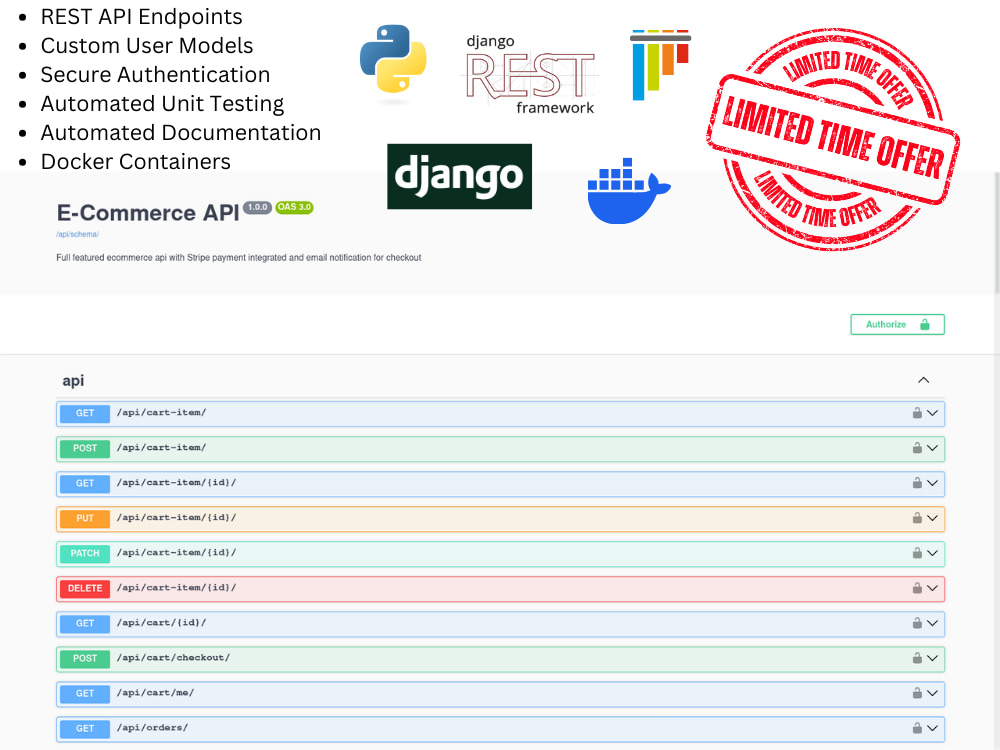The width and height of the screenshot is (1000, 750).
Task: Click lock icon on GET /api/cart/{id}/ row
Action: click(x=916, y=623)
